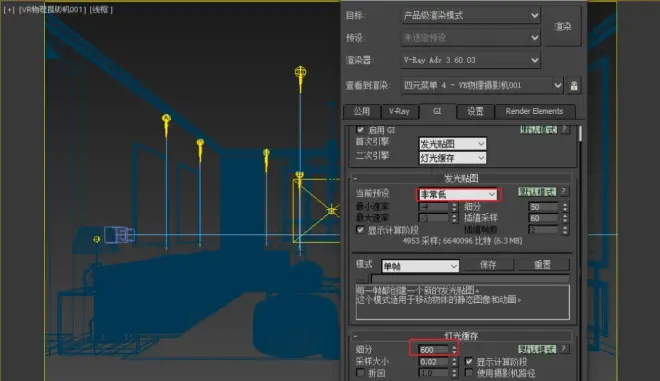
Task: Click the help question mark in GI rollout
Action: click(x=564, y=130)
